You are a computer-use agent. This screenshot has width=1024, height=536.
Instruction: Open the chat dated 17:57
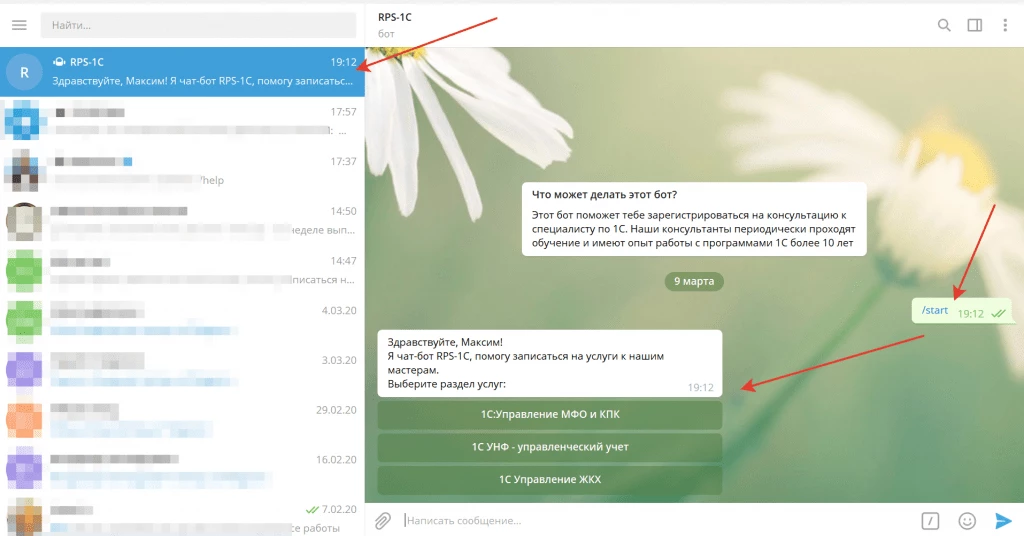pos(182,121)
